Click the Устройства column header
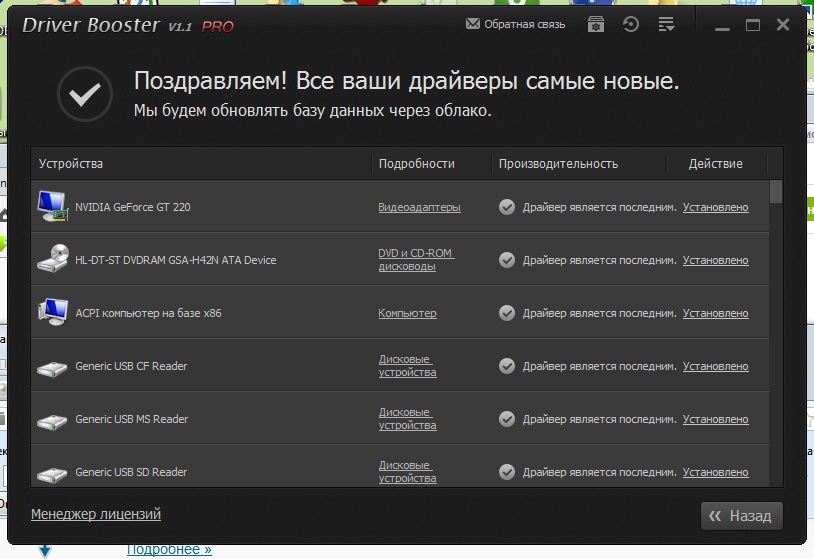This screenshot has width=814, height=559. 71,164
